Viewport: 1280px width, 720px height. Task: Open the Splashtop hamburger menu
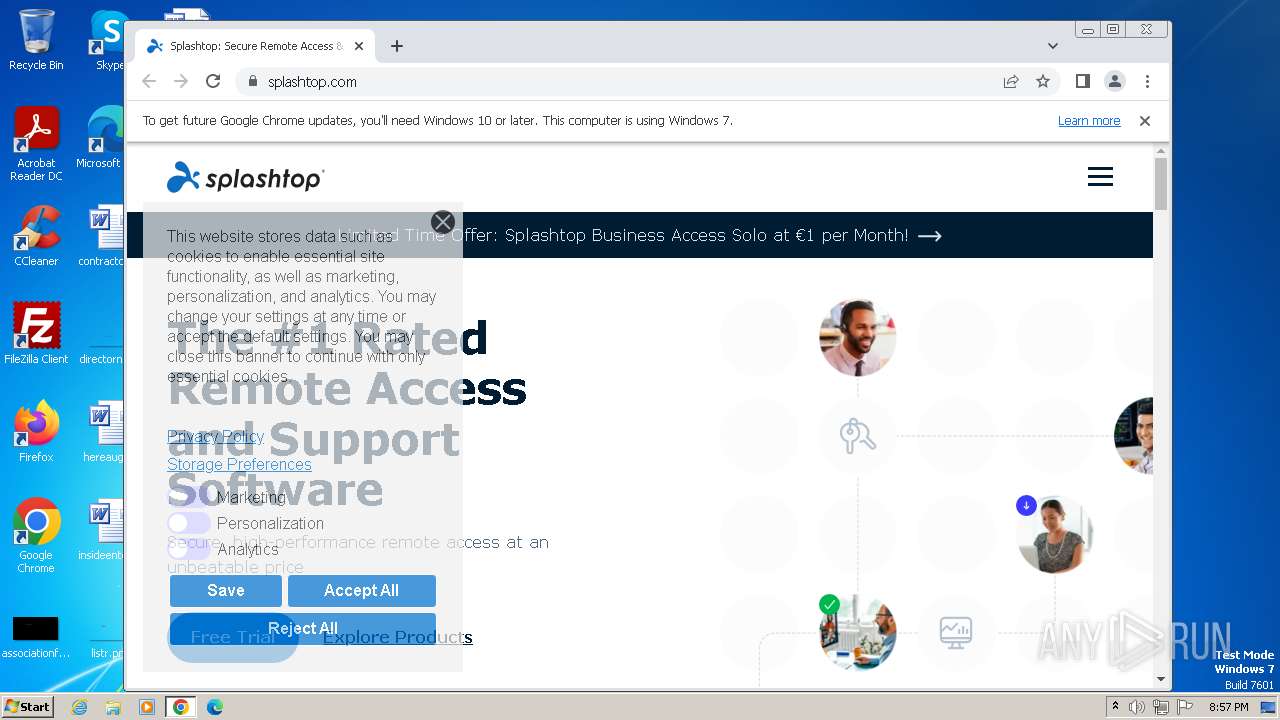tap(1100, 177)
